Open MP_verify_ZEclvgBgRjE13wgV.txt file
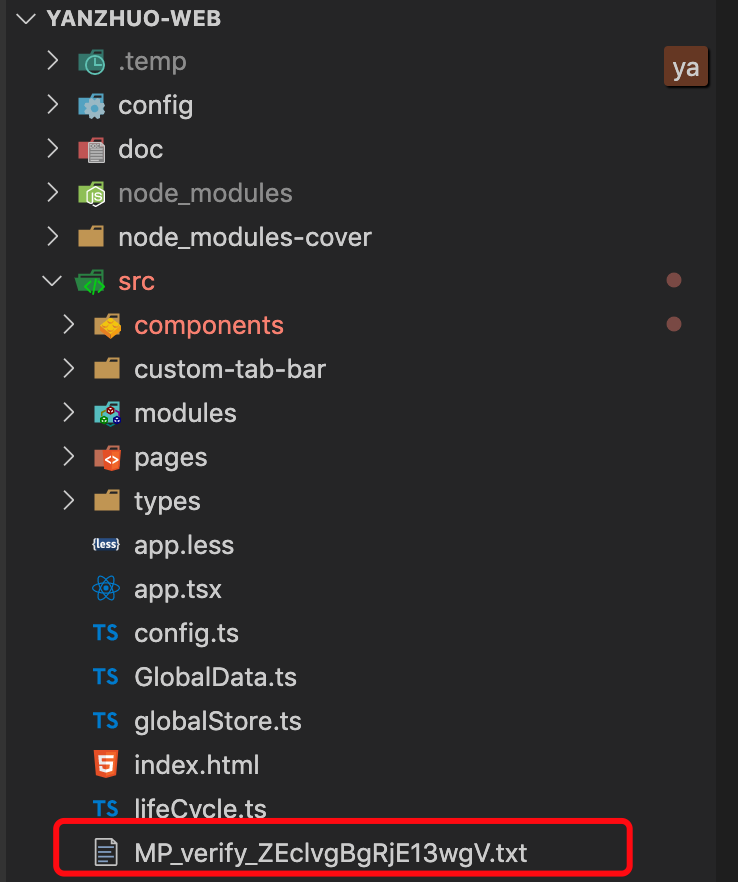The width and height of the screenshot is (738, 882). [x=331, y=852]
